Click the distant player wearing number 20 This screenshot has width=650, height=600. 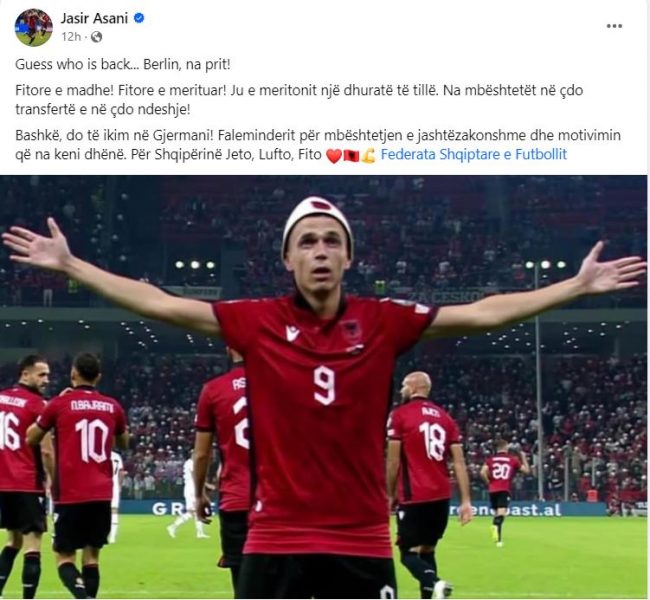coord(501,489)
